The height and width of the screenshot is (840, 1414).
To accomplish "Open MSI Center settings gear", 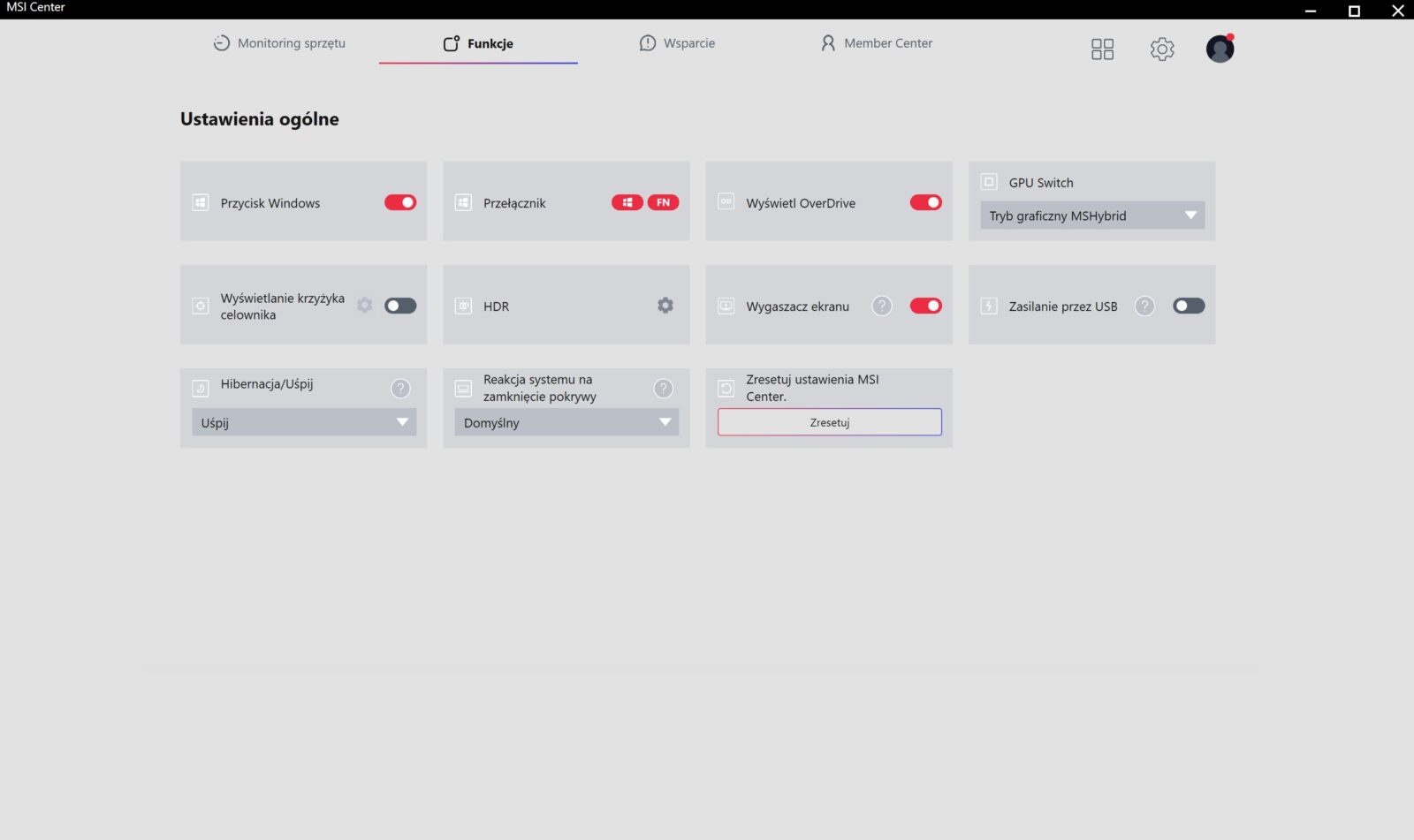I will coord(1162,49).
